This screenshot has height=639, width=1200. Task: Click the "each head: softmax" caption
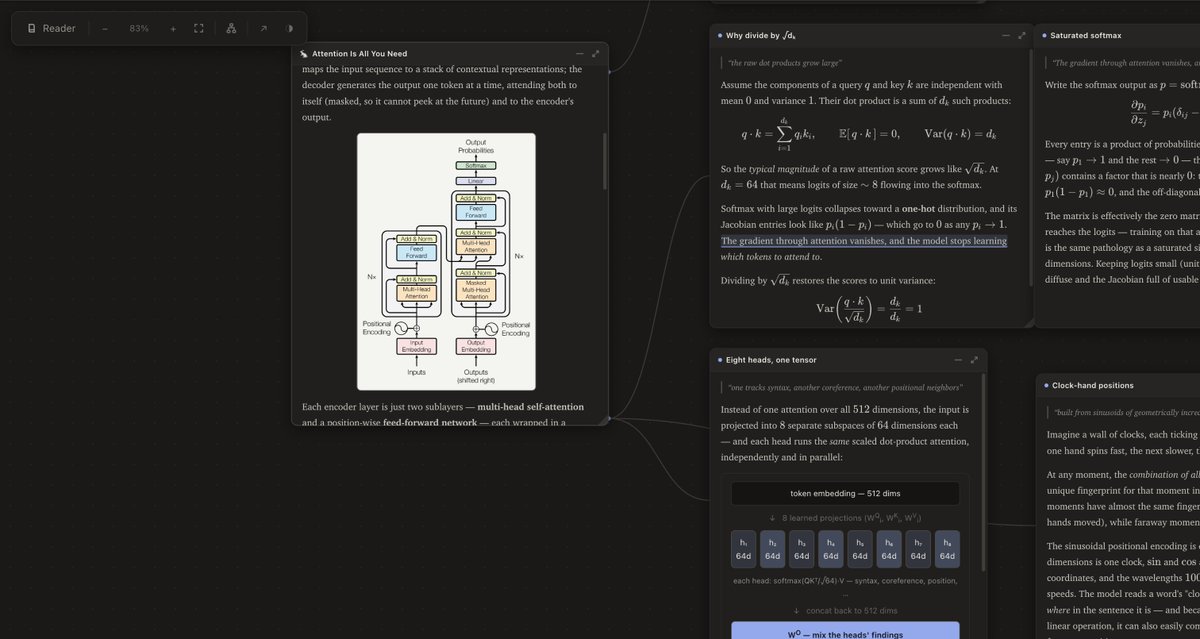pyautogui.click(x=845, y=585)
